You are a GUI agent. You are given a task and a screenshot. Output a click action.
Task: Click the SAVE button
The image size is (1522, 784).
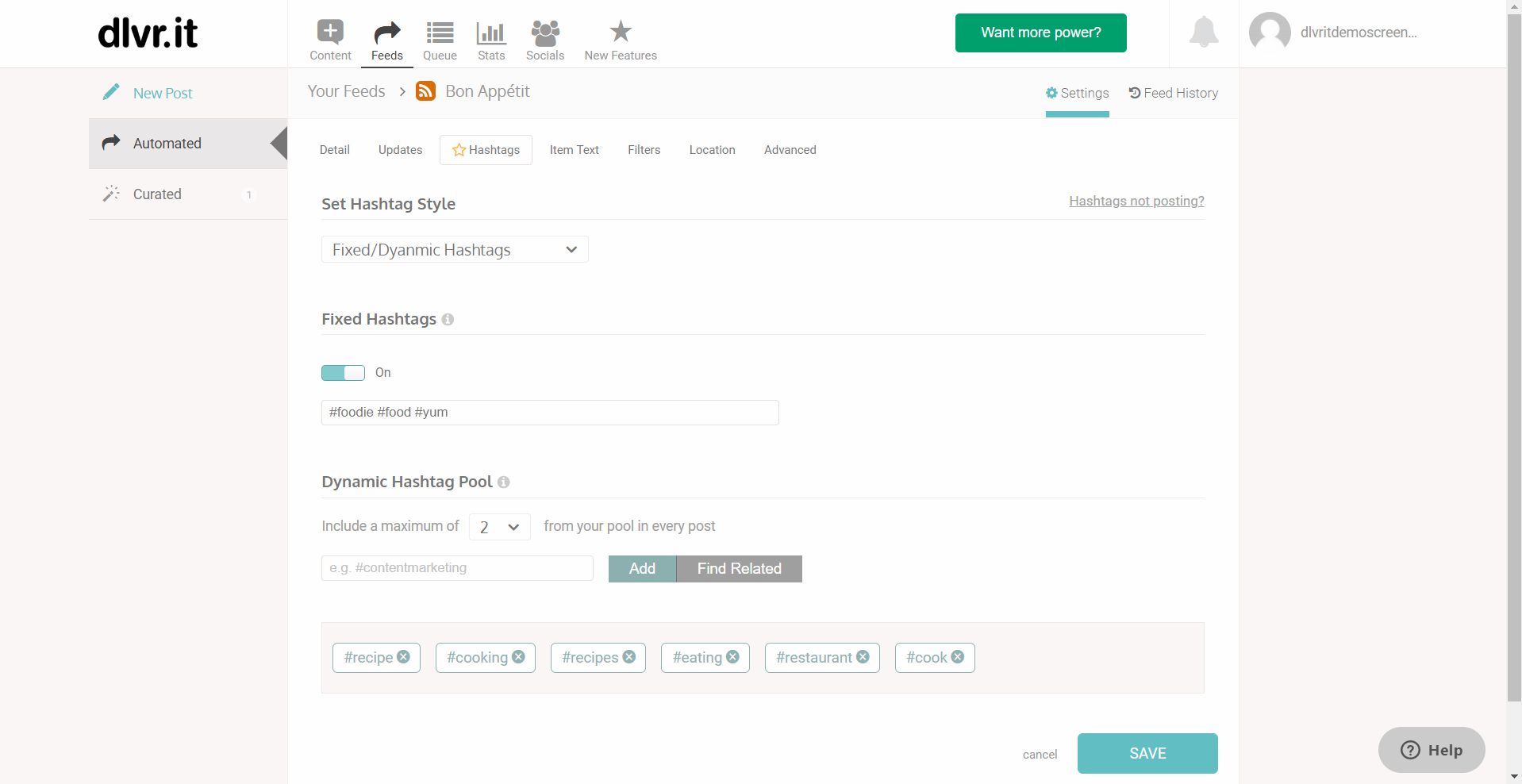point(1147,753)
